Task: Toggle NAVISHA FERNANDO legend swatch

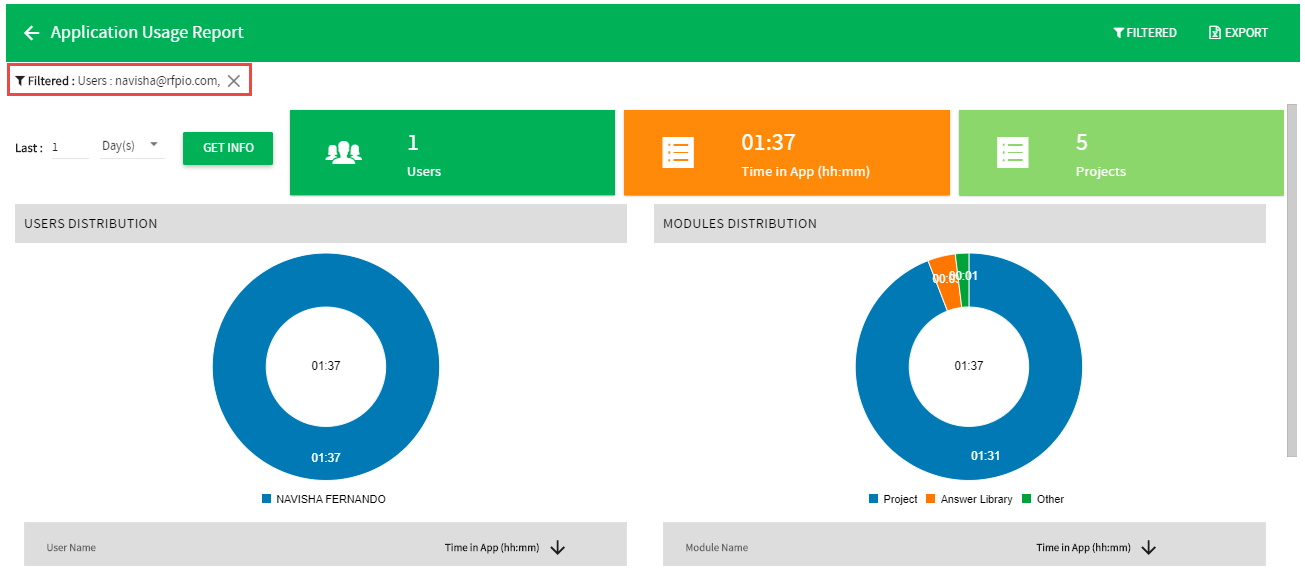Action: tap(266, 499)
